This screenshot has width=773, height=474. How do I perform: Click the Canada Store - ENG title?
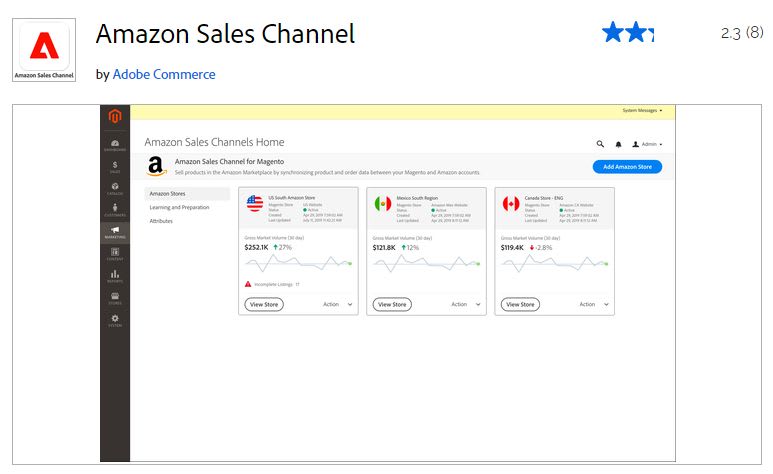pyautogui.click(x=543, y=198)
